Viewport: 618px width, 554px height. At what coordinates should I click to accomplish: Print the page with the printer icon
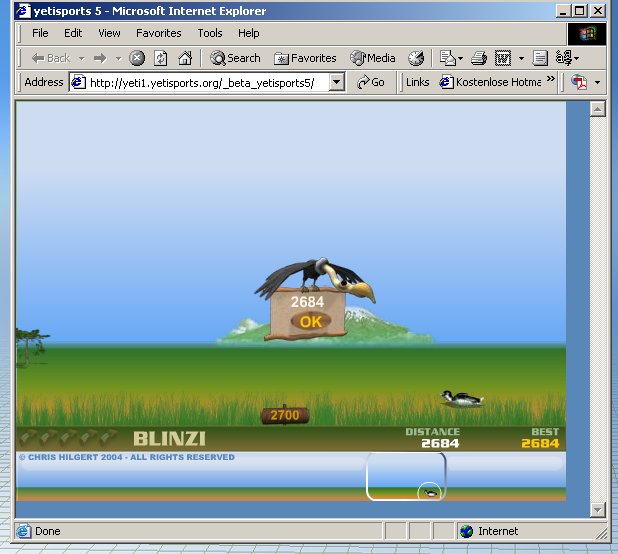pyautogui.click(x=479, y=58)
